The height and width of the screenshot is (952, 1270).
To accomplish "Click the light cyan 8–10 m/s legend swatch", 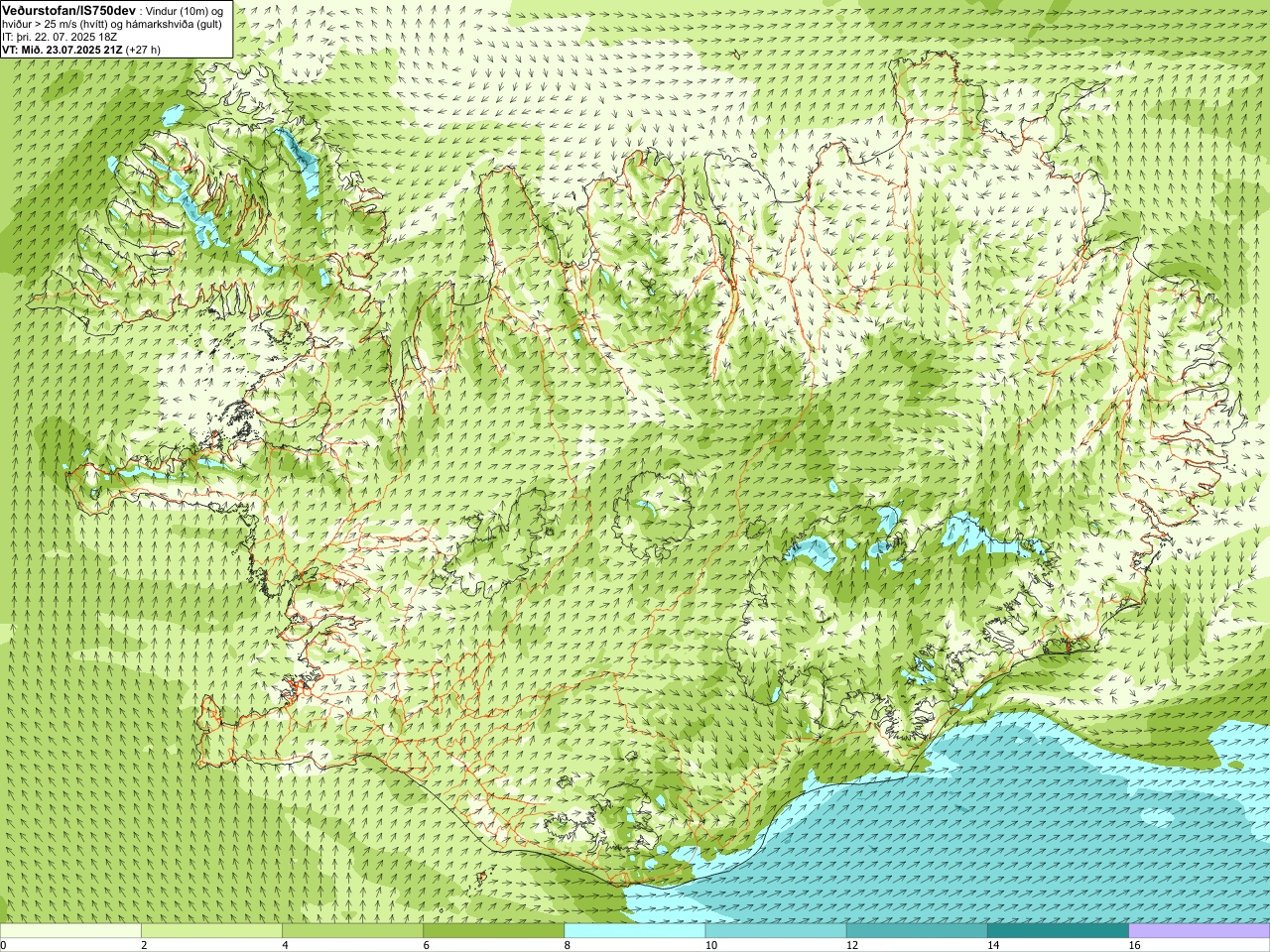I will [635, 931].
